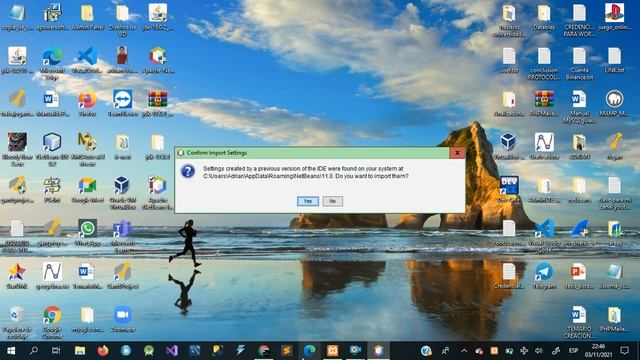
Task: Open the Recycle Bin on the desktop
Action: (17, 322)
